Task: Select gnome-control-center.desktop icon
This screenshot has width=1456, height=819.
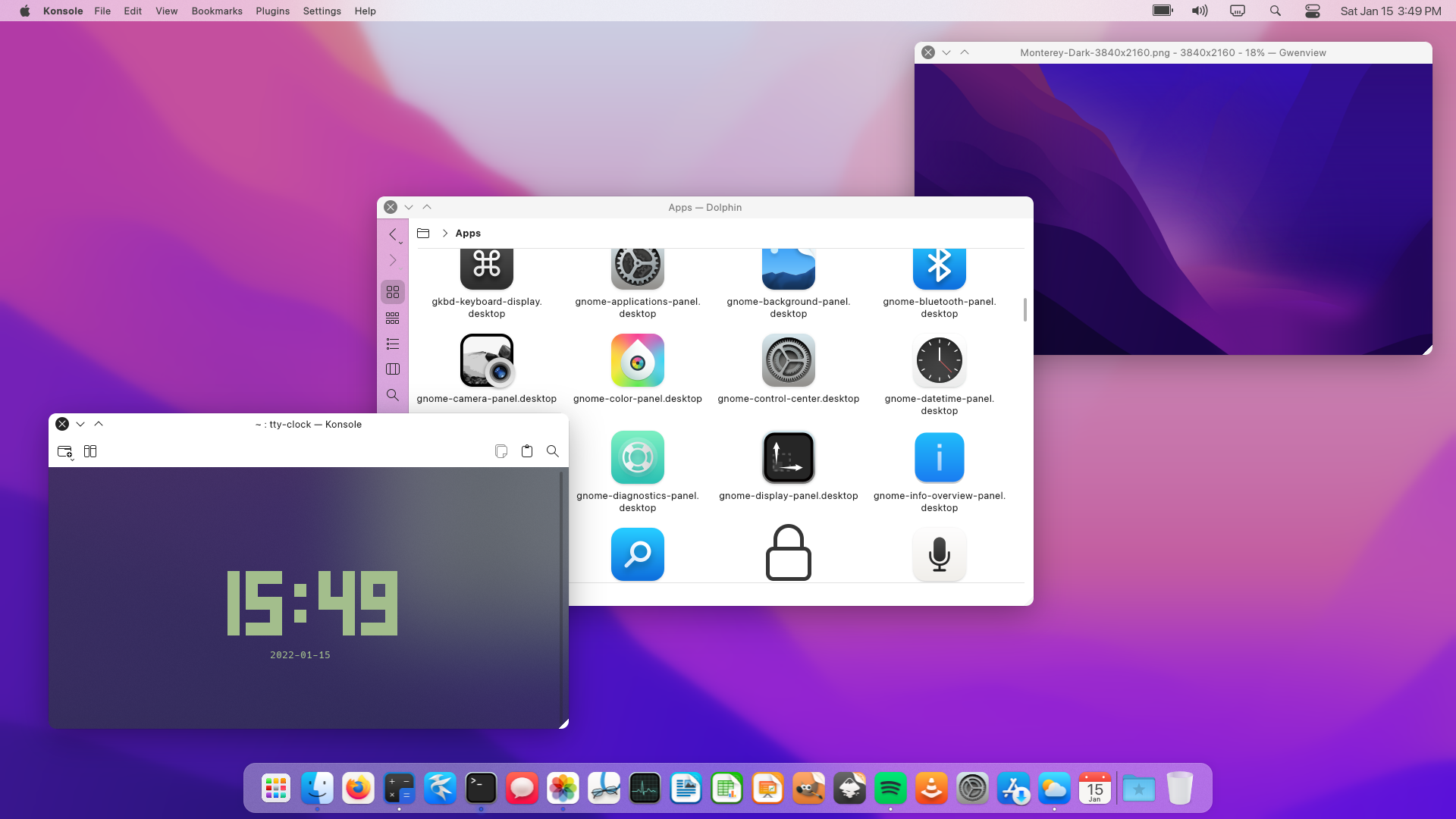Action: pyautogui.click(x=789, y=361)
